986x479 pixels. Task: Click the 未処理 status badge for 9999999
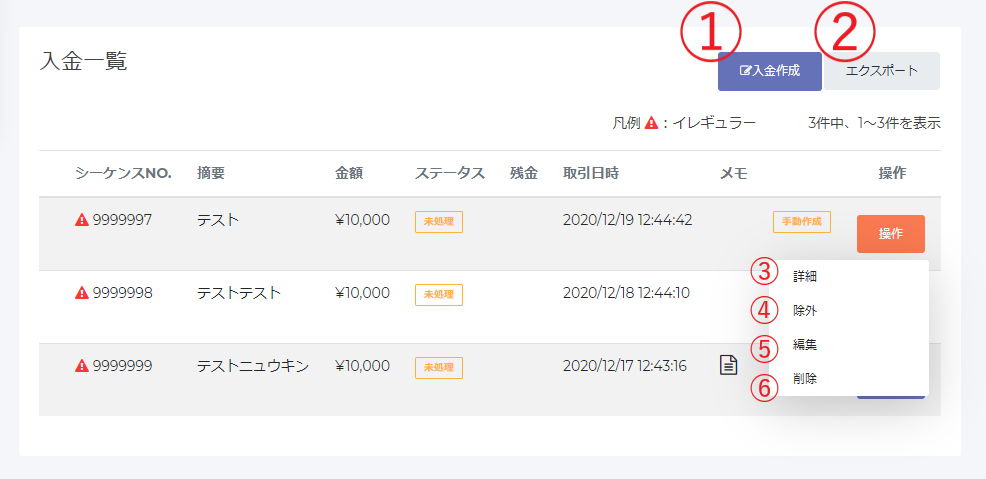(439, 368)
